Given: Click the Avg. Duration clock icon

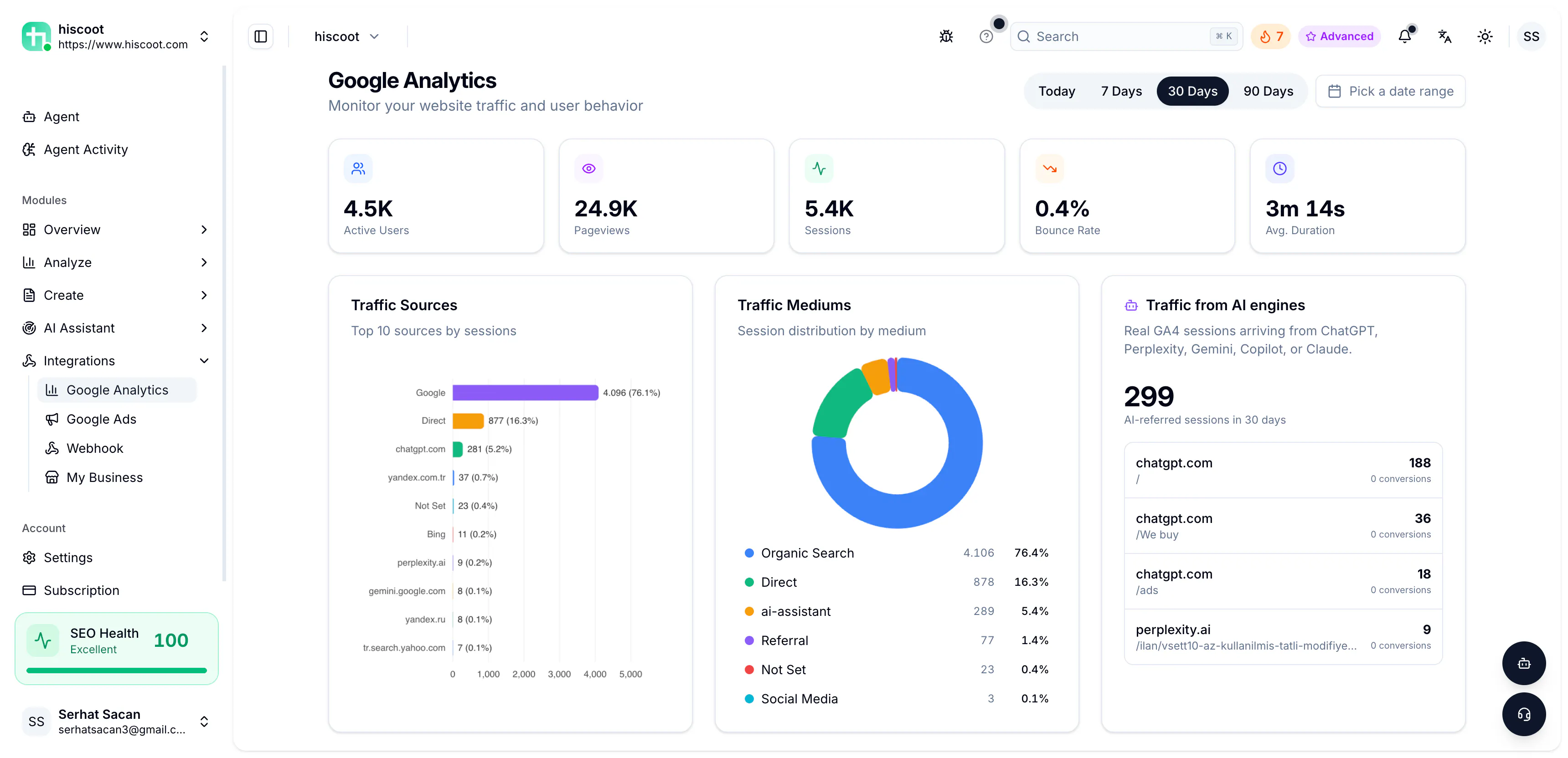Looking at the screenshot, I should pos(1279,169).
